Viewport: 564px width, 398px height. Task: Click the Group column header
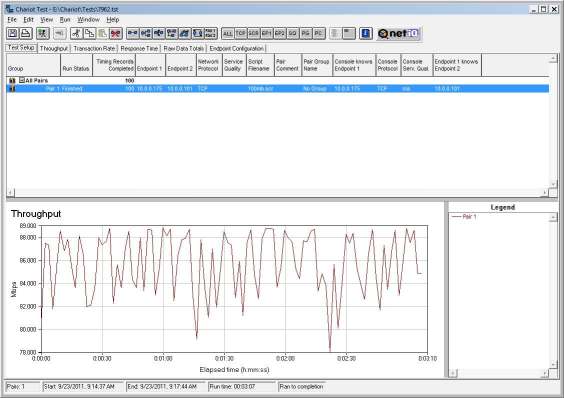pos(33,65)
